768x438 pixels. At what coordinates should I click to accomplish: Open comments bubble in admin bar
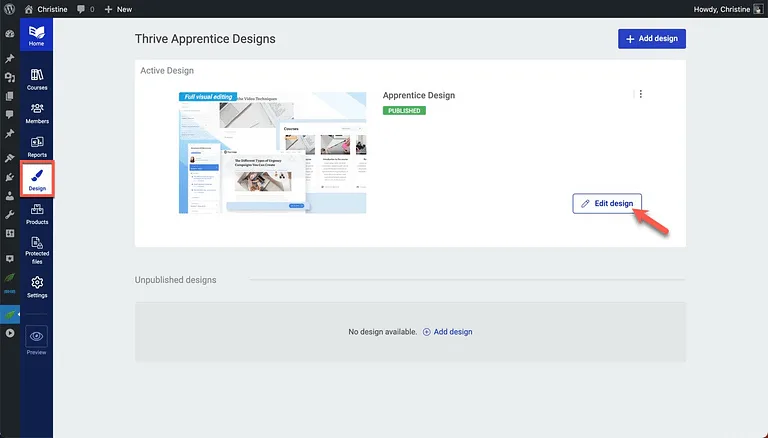tap(85, 9)
